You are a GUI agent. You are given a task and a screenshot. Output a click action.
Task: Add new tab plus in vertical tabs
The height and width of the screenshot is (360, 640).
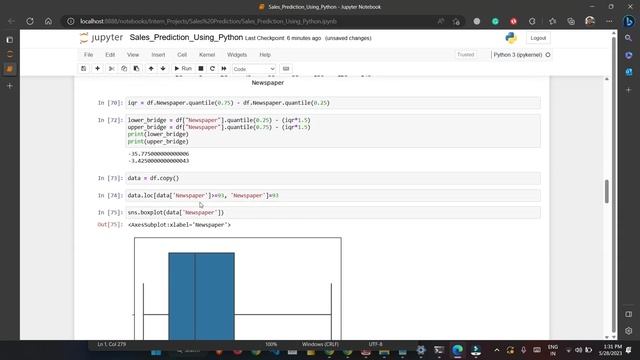click(x=9, y=86)
